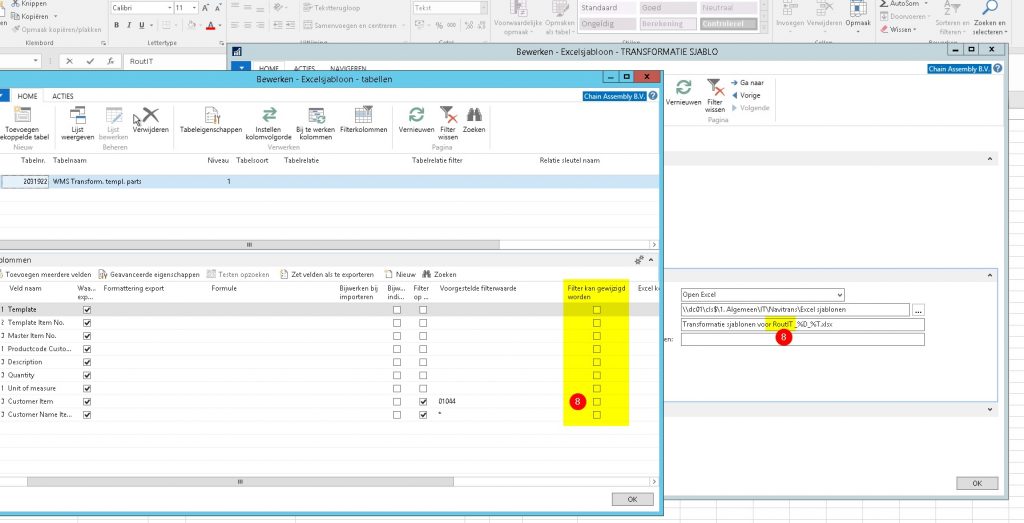Open the Excel name box dropdown arrow
The width and height of the screenshot is (1024, 523).
click(35, 61)
